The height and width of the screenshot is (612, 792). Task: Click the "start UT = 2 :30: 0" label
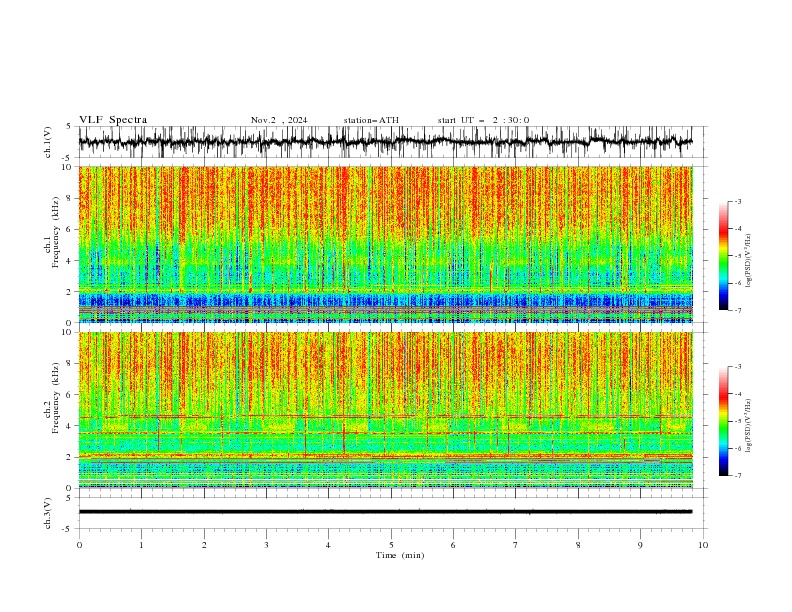[x=483, y=120]
